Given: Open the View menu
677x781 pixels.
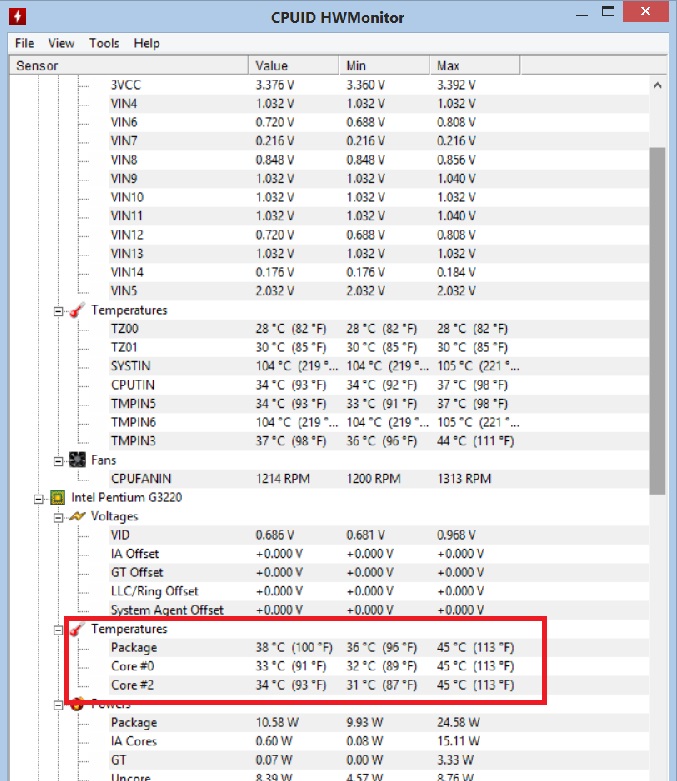Looking at the screenshot, I should point(61,43).
